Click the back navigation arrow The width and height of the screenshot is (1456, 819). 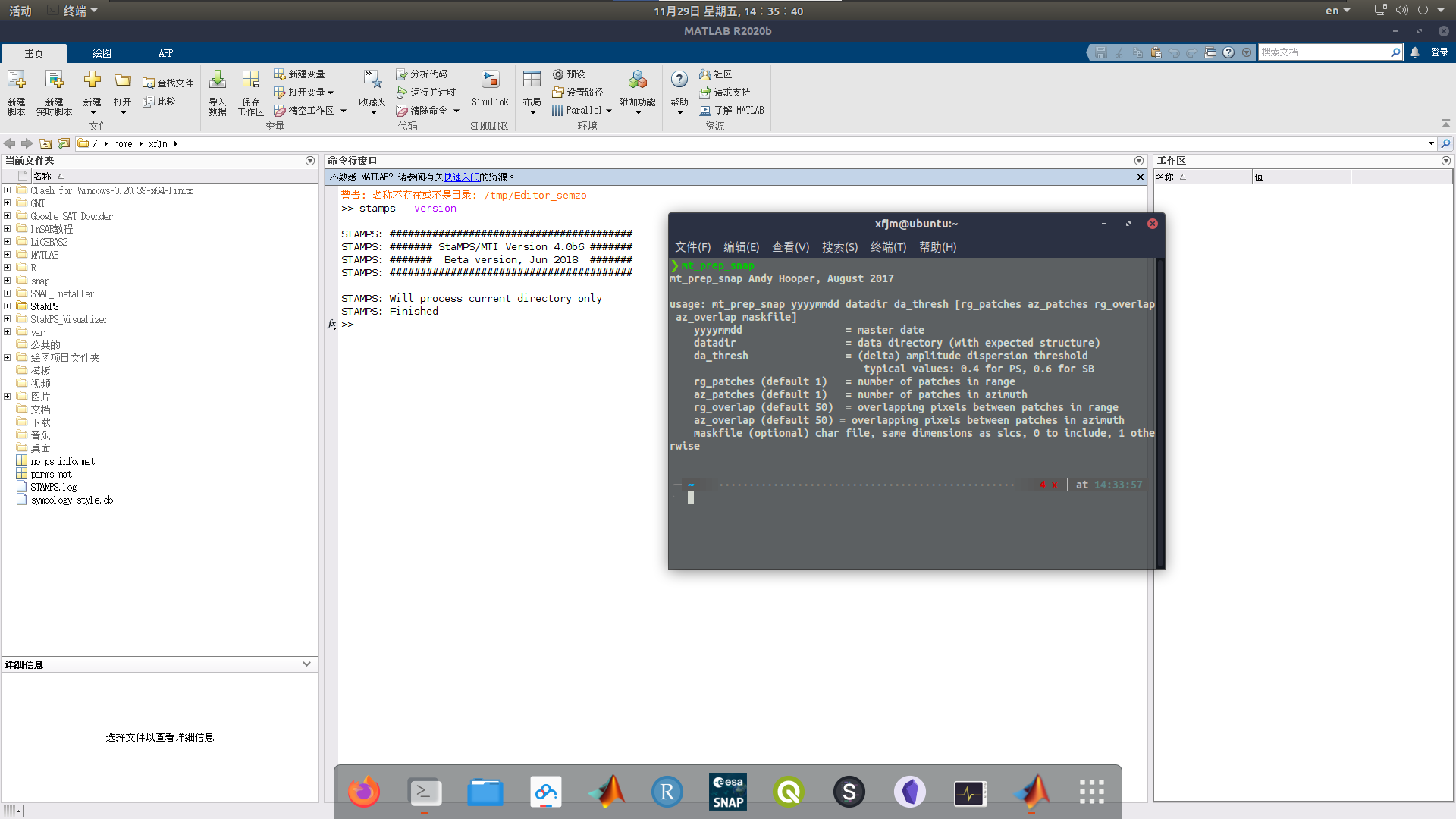(x=10, y=143)
